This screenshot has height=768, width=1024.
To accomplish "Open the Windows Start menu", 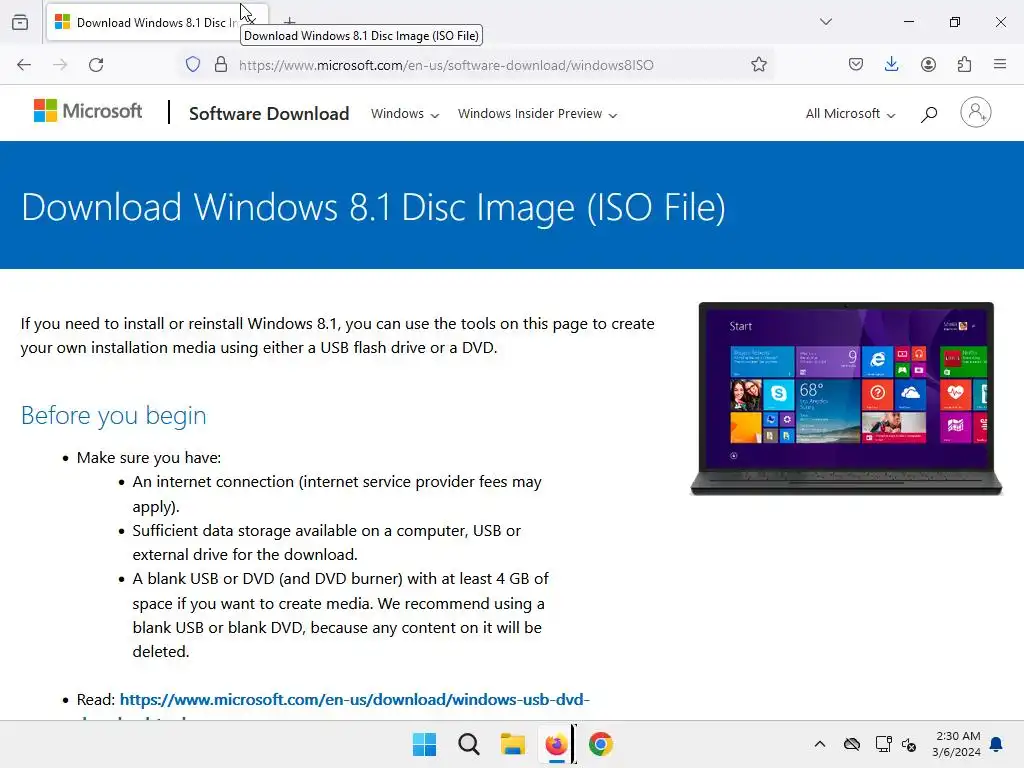I will pos(424,744).
